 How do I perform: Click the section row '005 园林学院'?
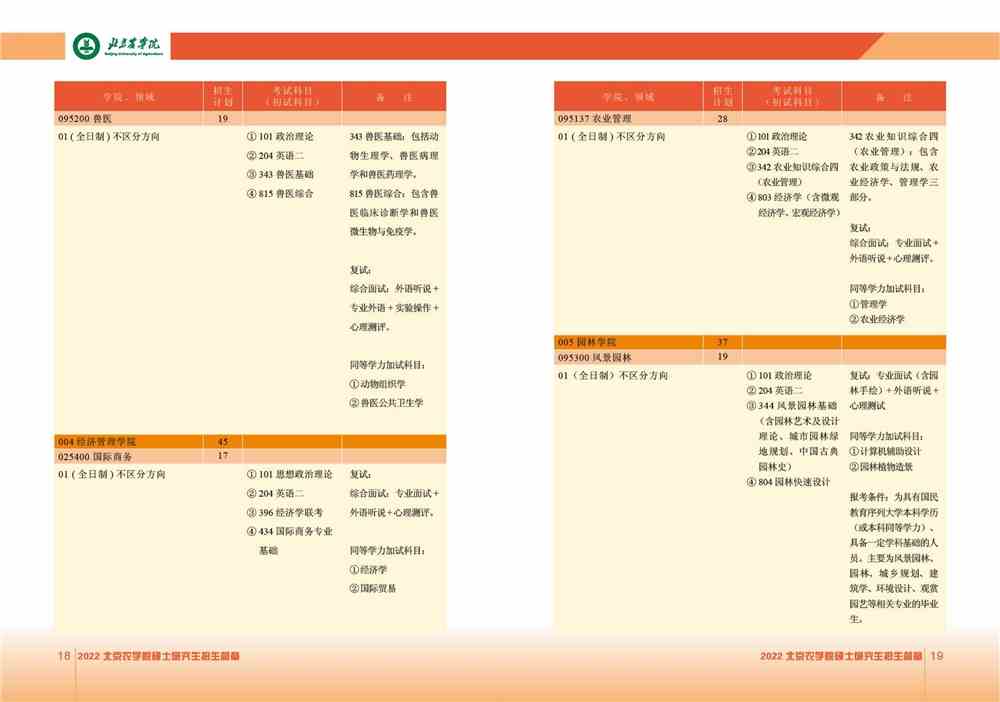pos(750,342)
